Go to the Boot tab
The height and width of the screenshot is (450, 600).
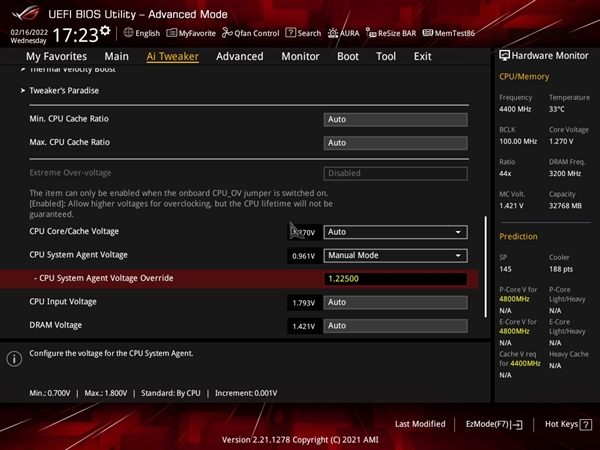[348, 56]
